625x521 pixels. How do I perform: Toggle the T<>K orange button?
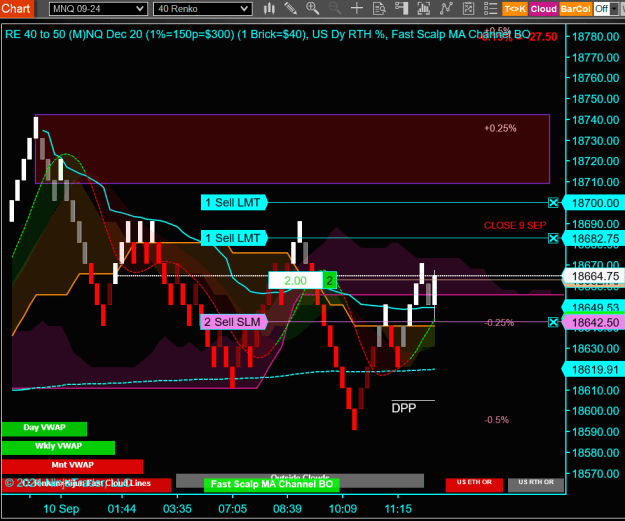[x=515, y=9]
